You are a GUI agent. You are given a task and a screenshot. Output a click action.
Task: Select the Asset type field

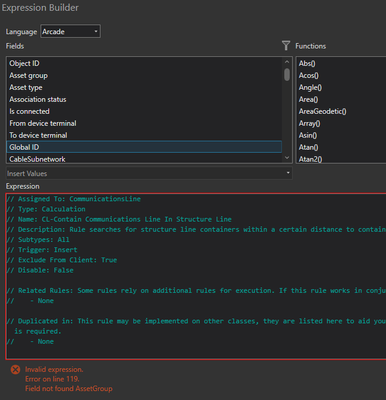click(x=144, y=87)
